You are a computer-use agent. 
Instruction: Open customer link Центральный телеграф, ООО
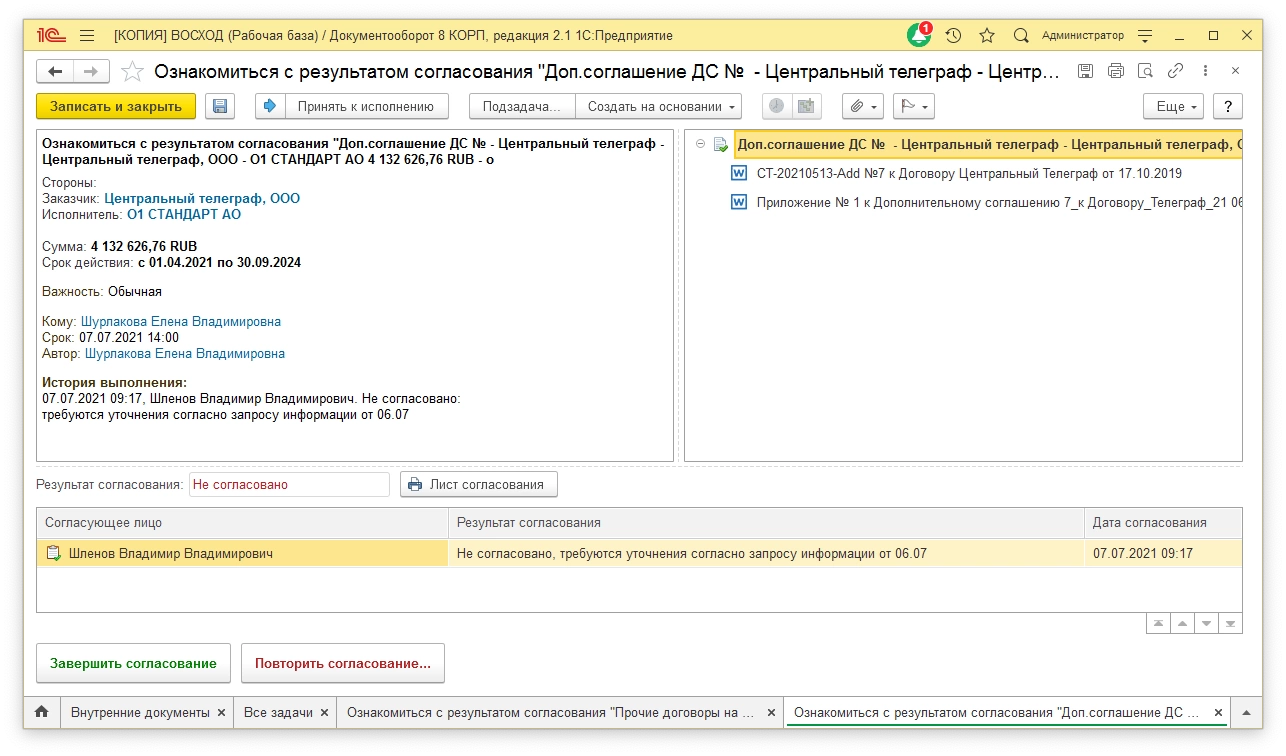pos(202,198)
